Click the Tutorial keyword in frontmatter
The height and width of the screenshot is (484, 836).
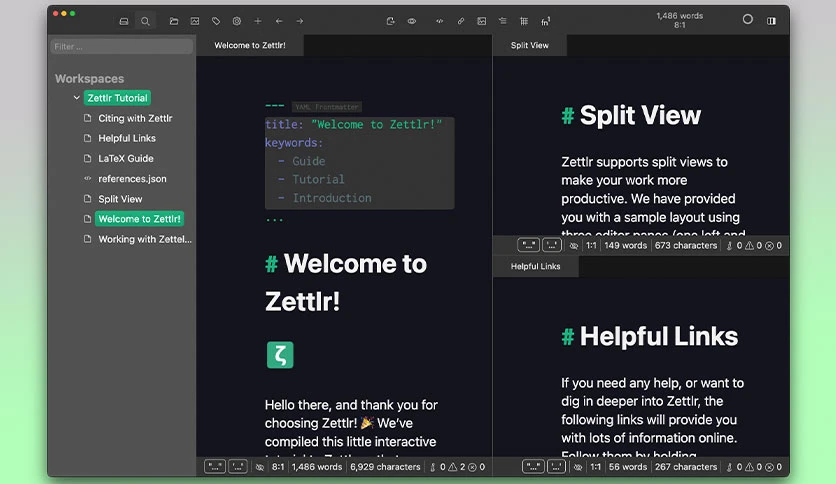coord(318,180)
